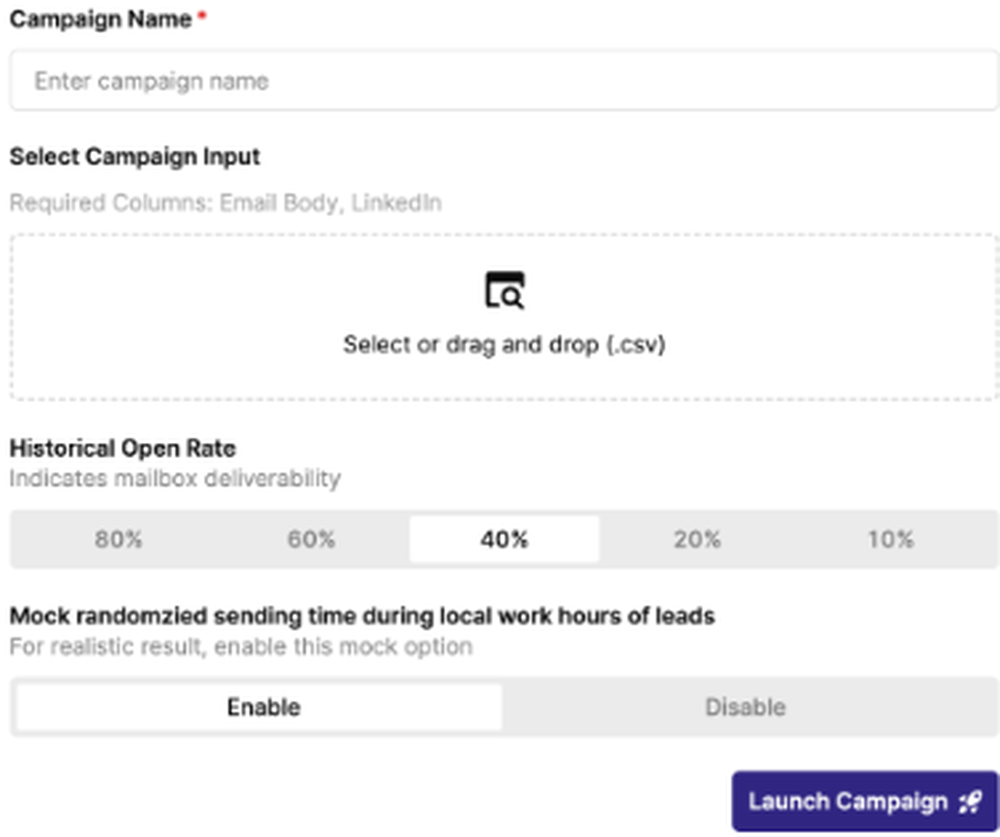Click 'Indicates mailbox deliverability' description
This screenshot has width=1000, height=837.
[x=175, y=478]
